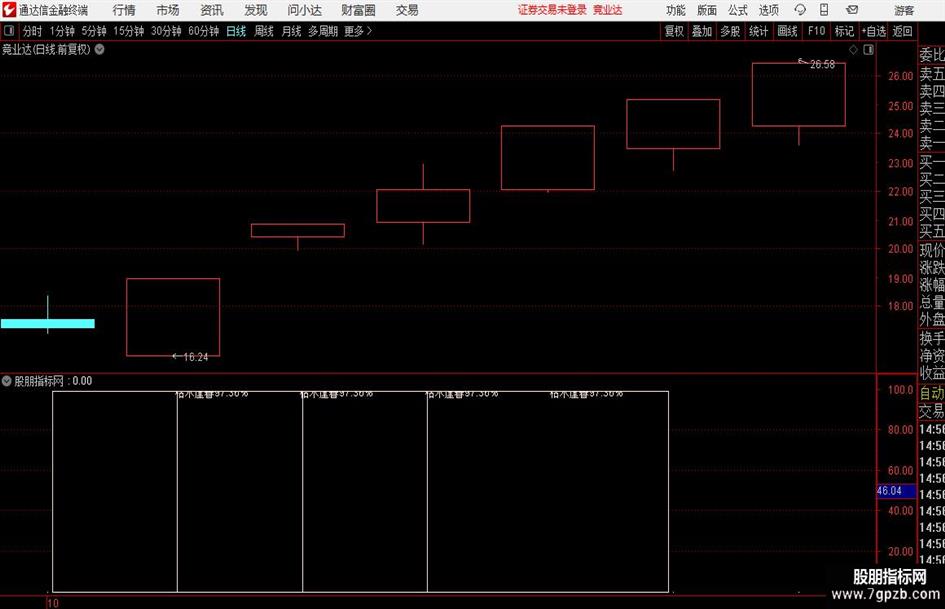945x609 pixels.
Task: Open the 功能 menu
Action: 676,10
